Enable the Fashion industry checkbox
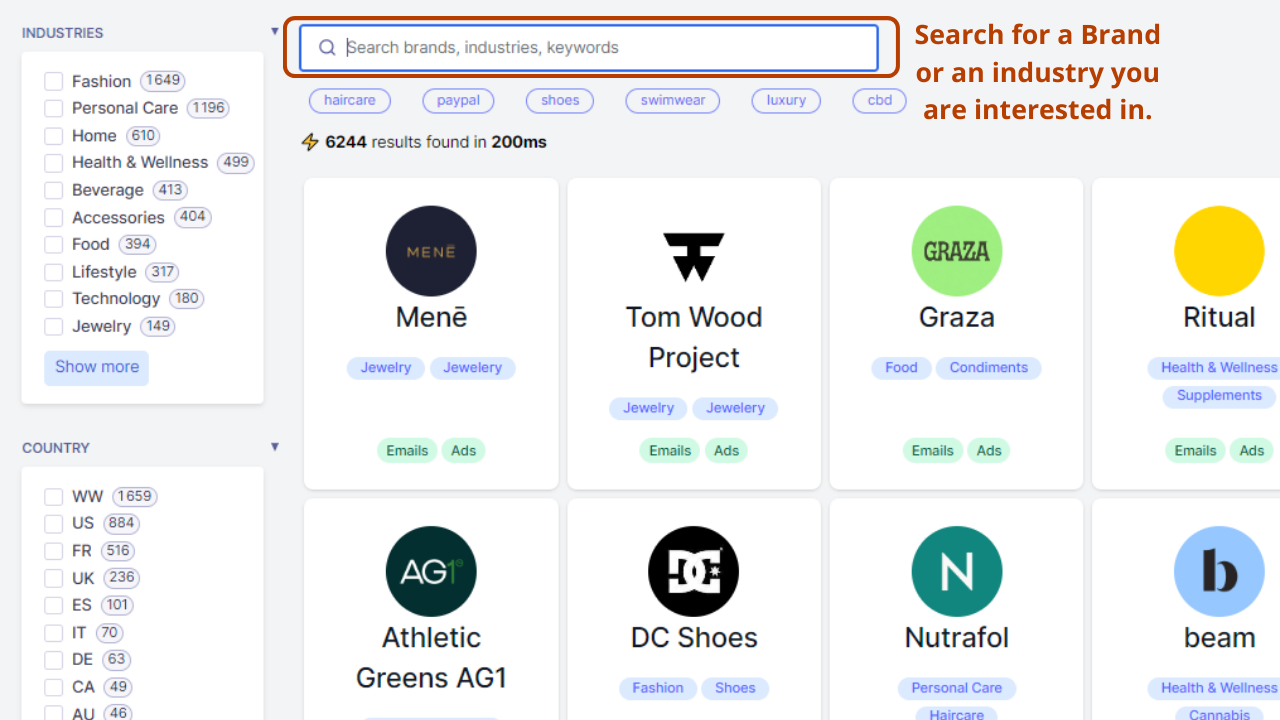Screen dimensions: 1280x720 54,81
